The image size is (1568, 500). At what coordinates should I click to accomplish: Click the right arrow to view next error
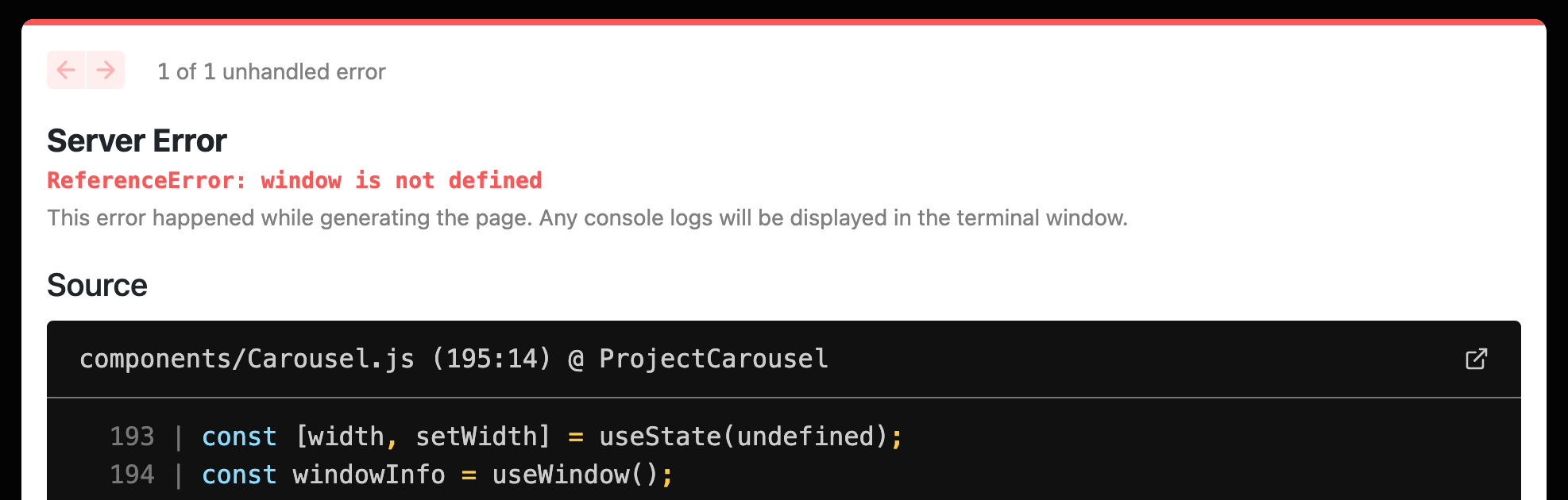tap(105, 70)
